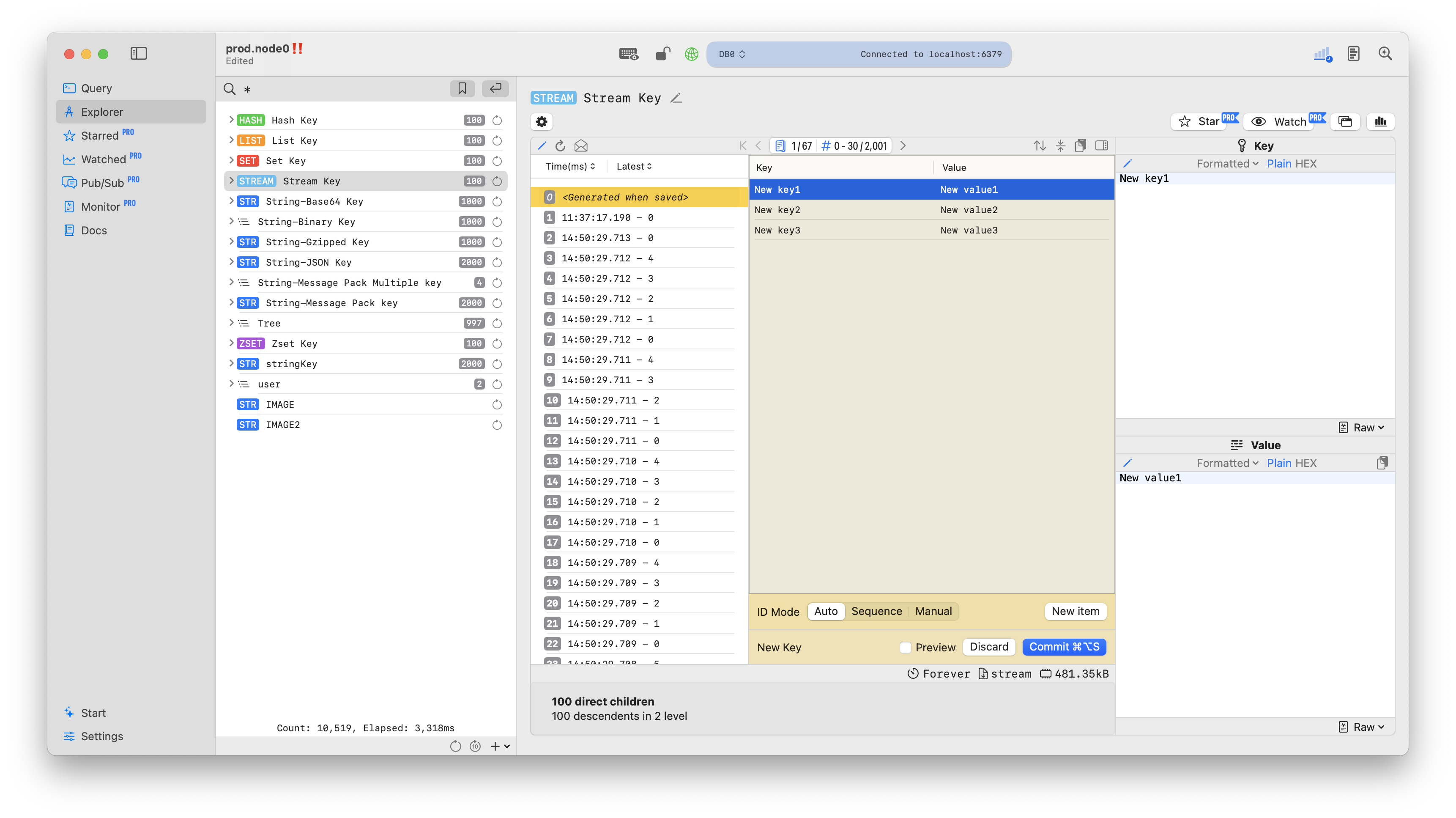
Task: Click the New item button
Action: (x=1075, y=611)
